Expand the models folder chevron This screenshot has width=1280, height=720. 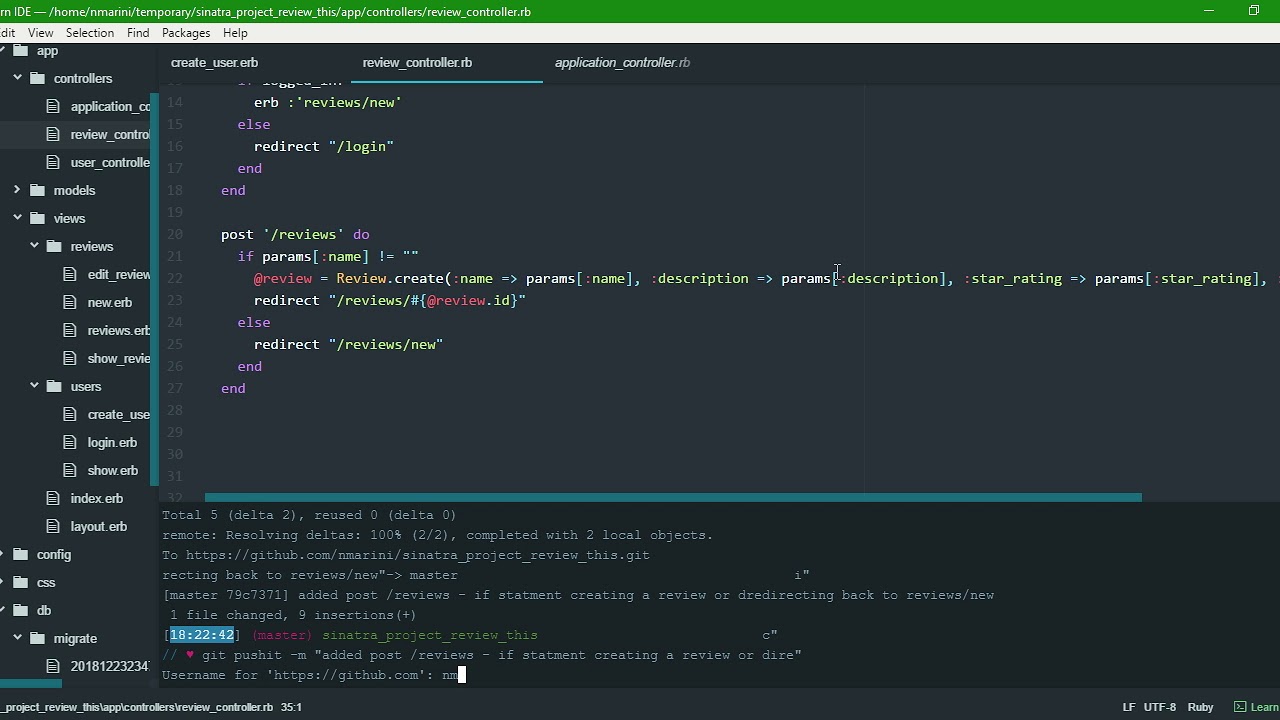[x=17, y=190]
